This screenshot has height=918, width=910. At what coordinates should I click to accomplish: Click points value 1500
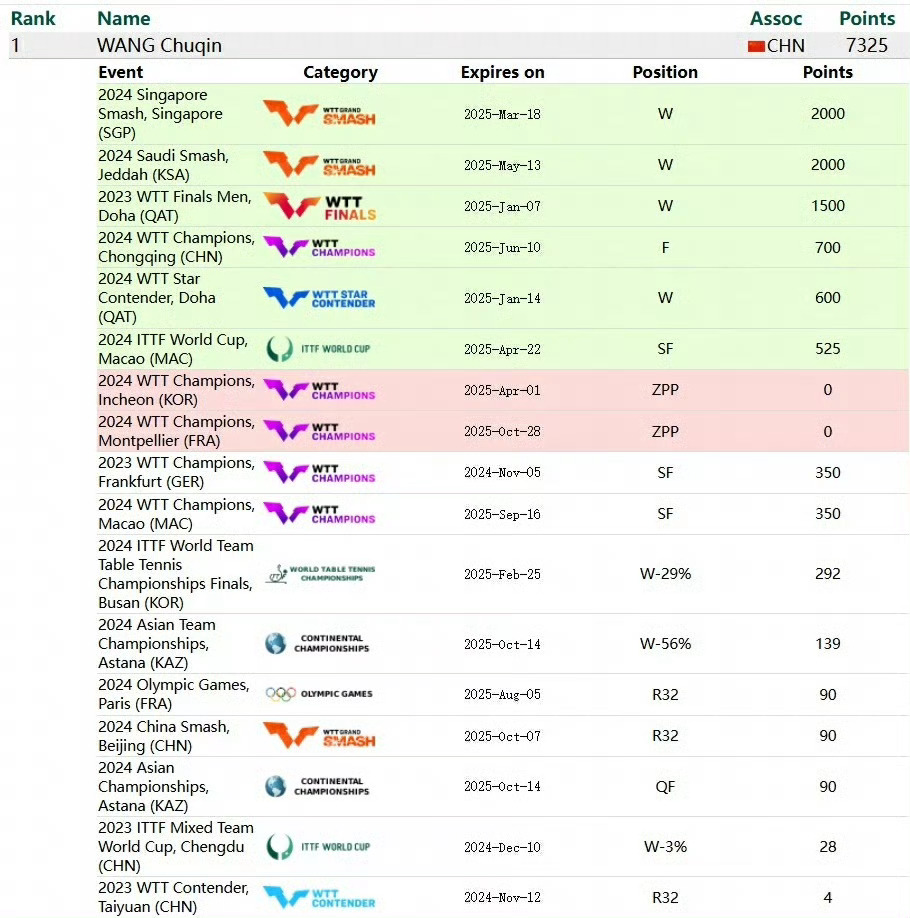(x=827, y=206)
